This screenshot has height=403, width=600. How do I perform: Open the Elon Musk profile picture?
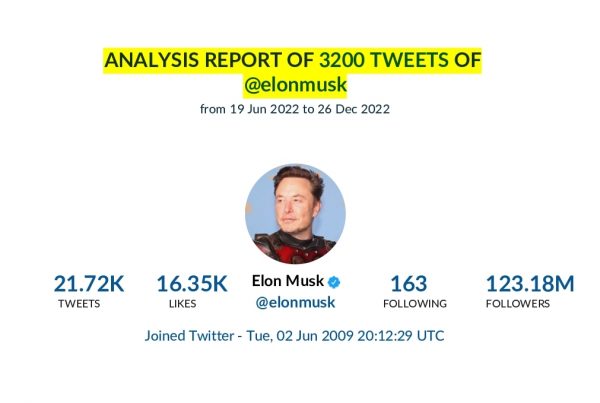coord(295,214)
